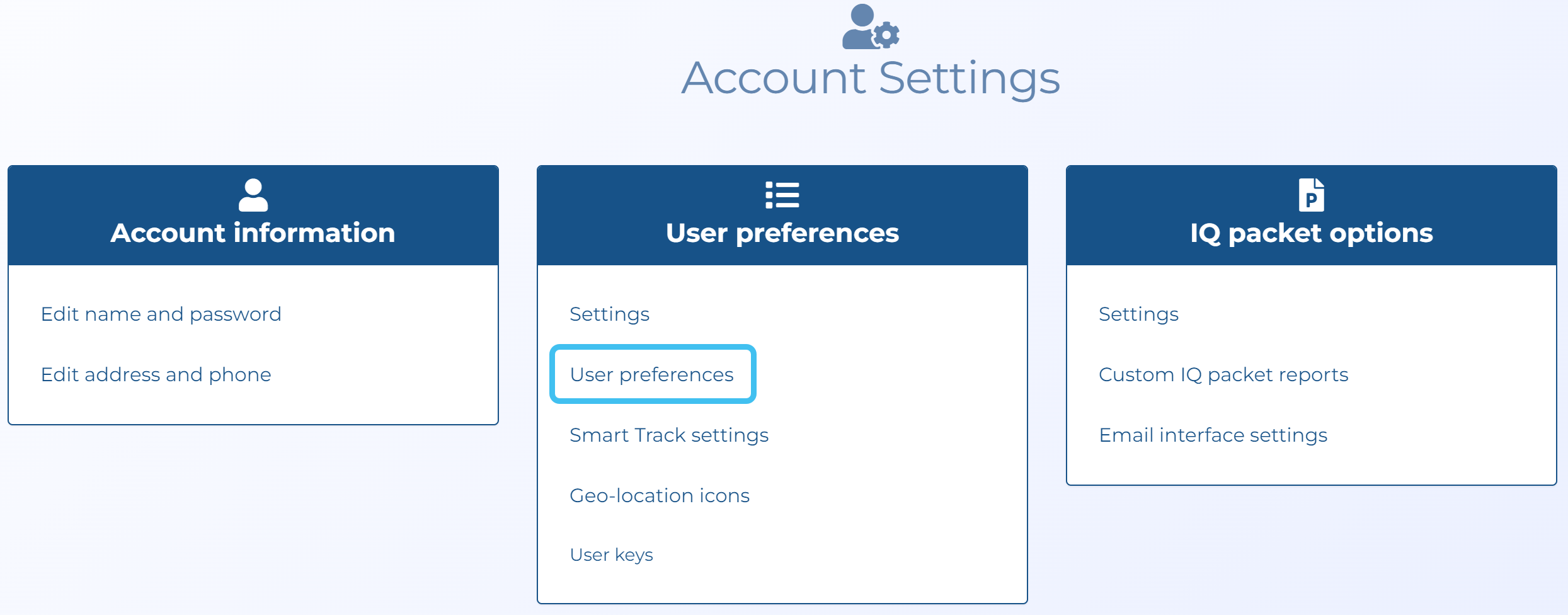Open Smart Track settings
This screenshot has height=615, width=1568.
coord(668,435)
